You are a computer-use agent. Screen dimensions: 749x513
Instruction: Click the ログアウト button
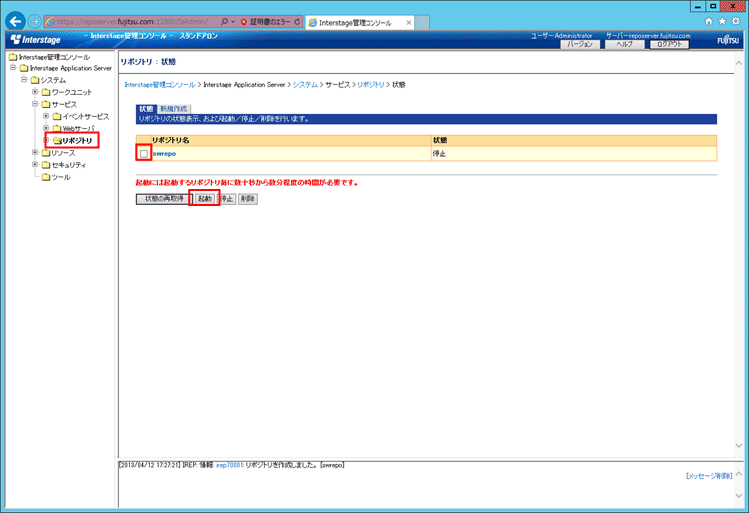[x=669, y=44]
